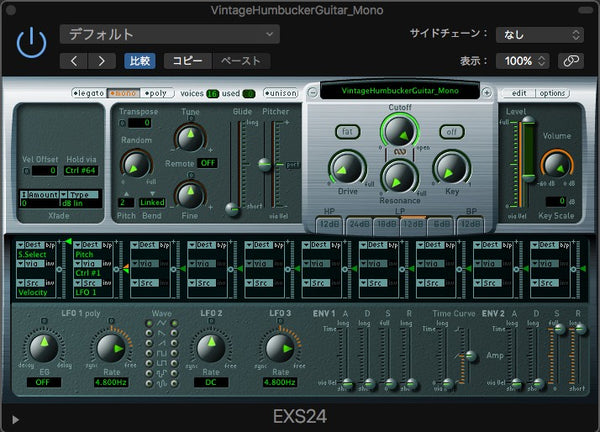The height and width of the screenshot is (432, 600).
Task: Toggle the plugin power button
Action: point(31,43)
